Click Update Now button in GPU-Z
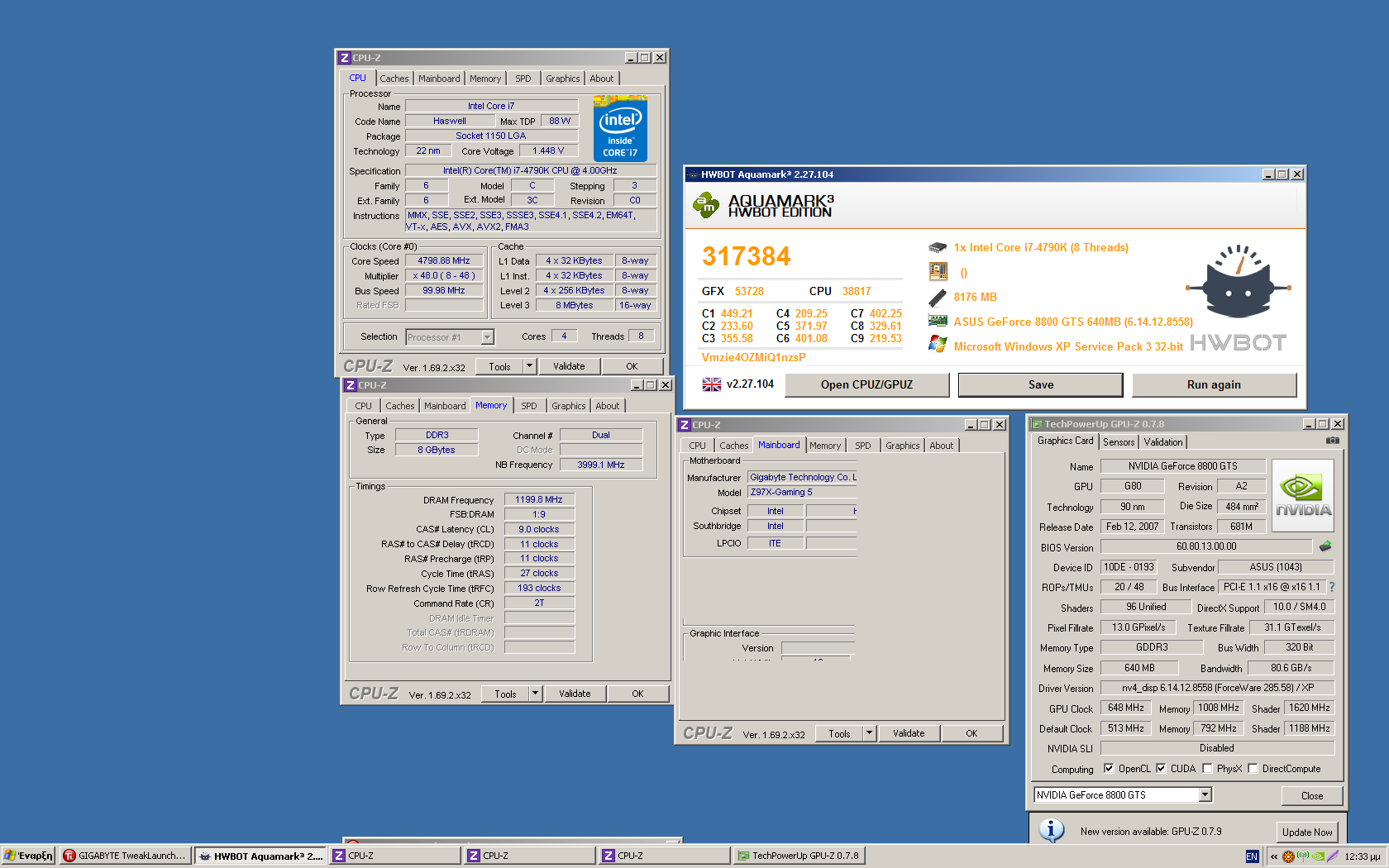Image resolution: width=1389 pixels, height=868 pixels. click(1307, 832)
